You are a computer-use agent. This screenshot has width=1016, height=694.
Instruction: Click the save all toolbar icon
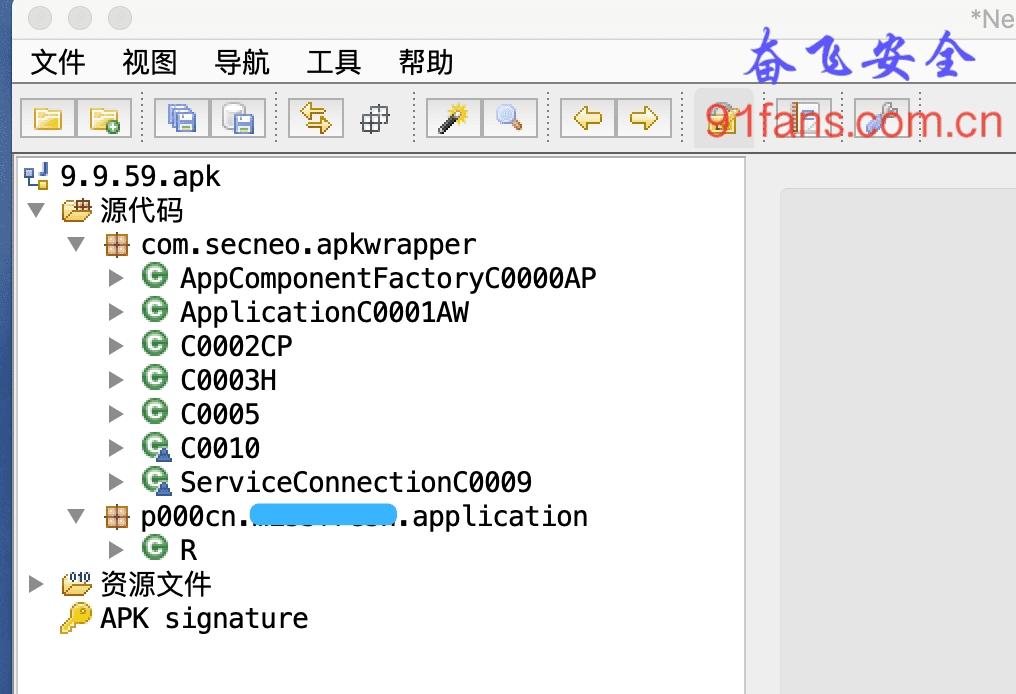point(182,118)
